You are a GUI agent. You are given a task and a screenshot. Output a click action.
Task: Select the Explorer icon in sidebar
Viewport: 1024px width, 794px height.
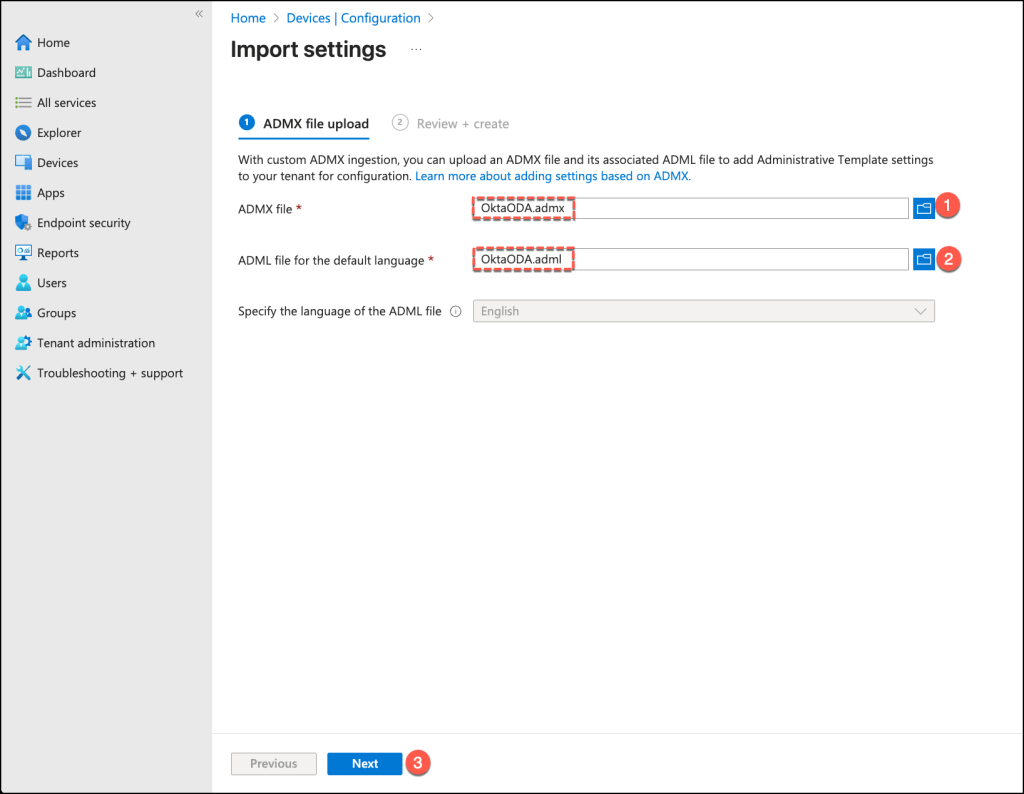point(24,133)
